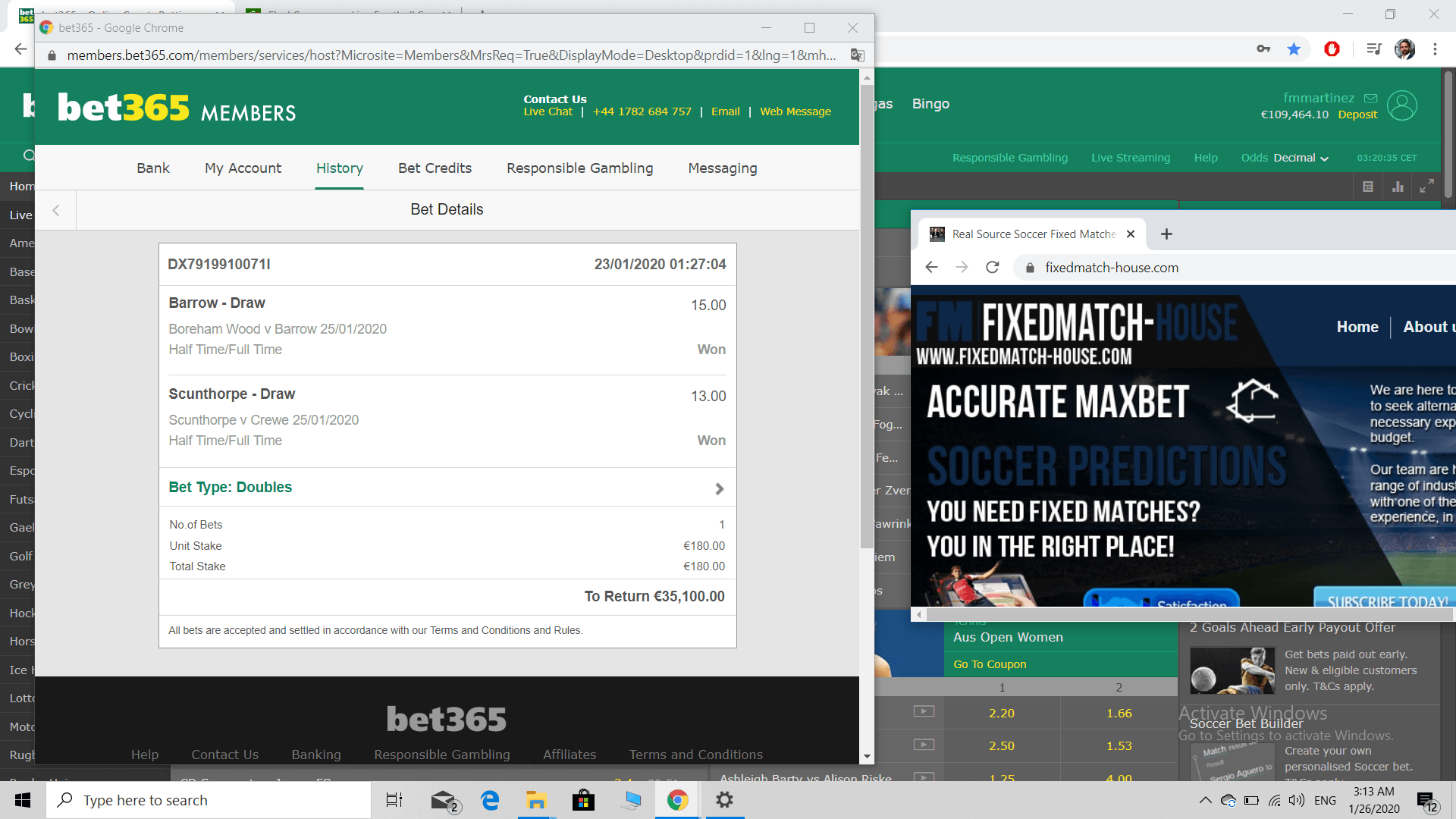Open the password key icon in Chrome toolbar
The image size is (1456, 819).
coord(1263,49)
